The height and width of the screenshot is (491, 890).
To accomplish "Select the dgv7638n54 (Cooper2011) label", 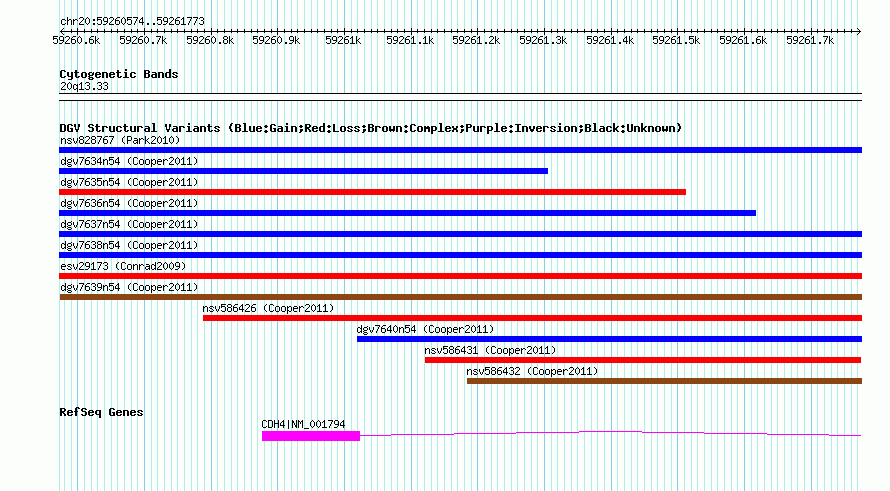I will pos(129,245).
